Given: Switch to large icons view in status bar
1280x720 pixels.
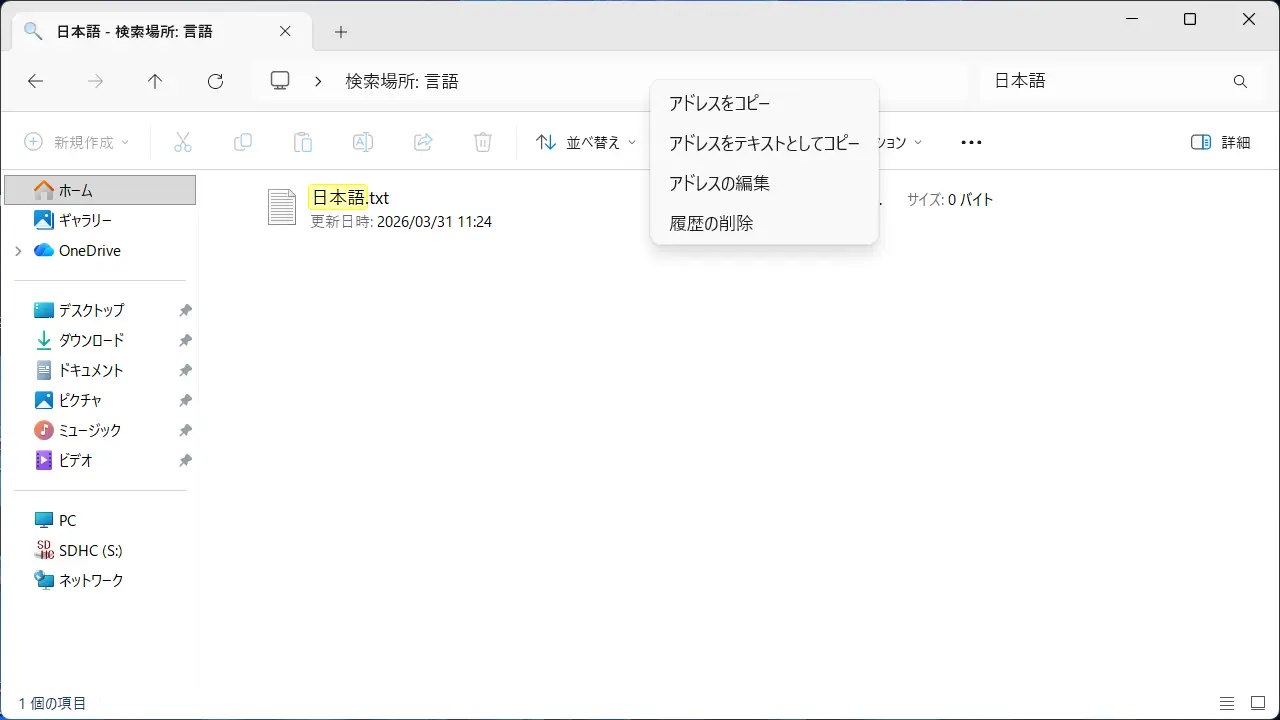Looking at the screenshot, I should pos(1256,704).
